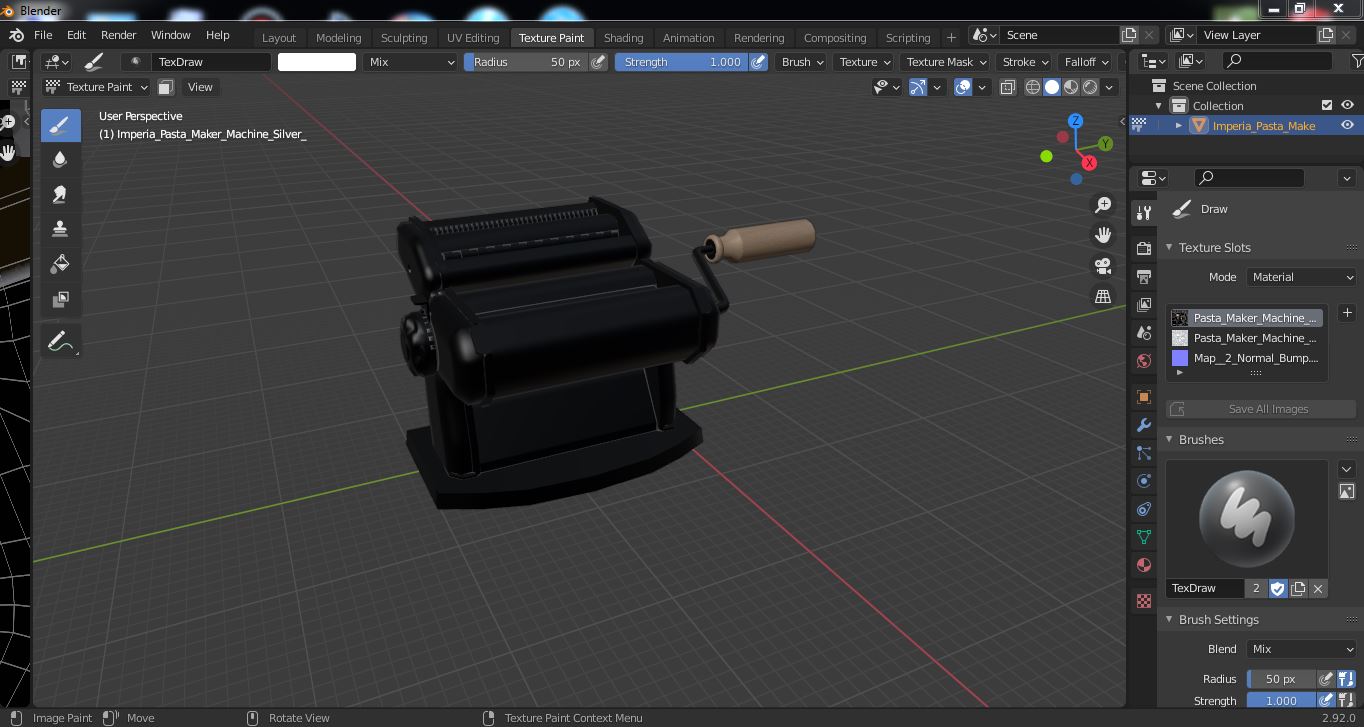Open the Brush Settings Blend Mix dropdown
Viewport: 1364px width, 727px height.
tap(1302, 649)
